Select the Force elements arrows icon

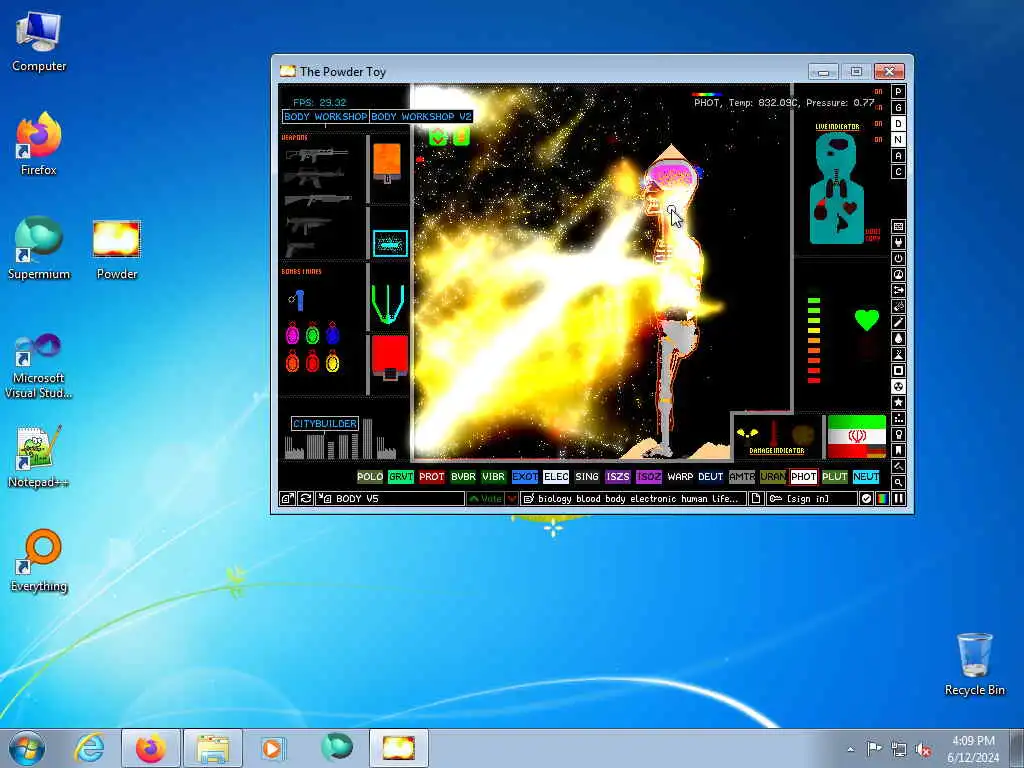898,291
